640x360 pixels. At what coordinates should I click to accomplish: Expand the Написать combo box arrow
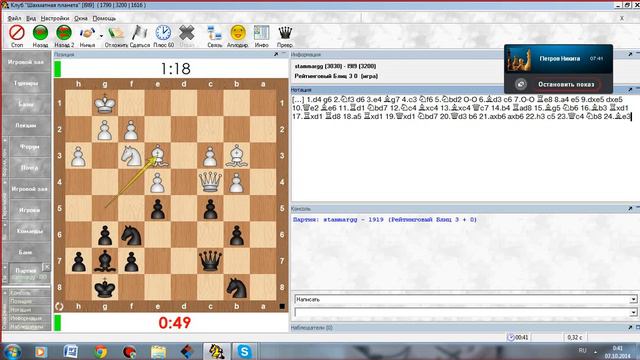[633, 299]
